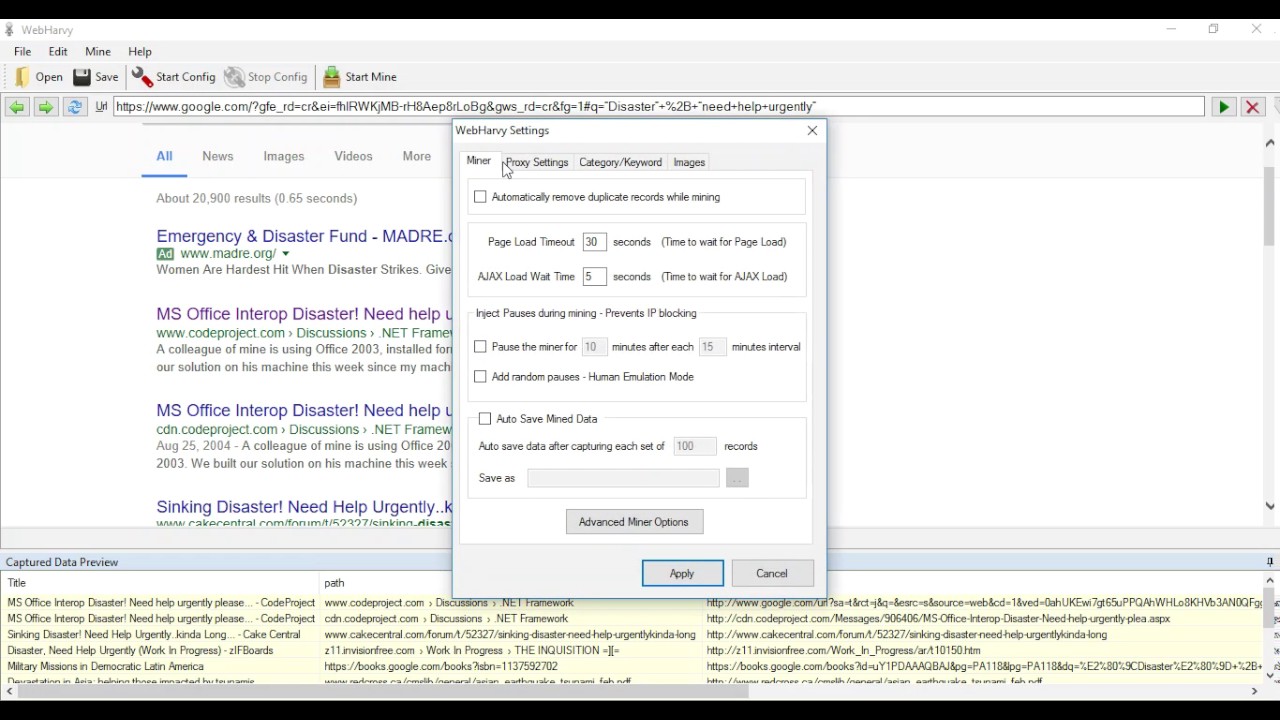
Task: Click the interval minutes field showing 15
Action: pyautogui.click(x=712, y=347)
